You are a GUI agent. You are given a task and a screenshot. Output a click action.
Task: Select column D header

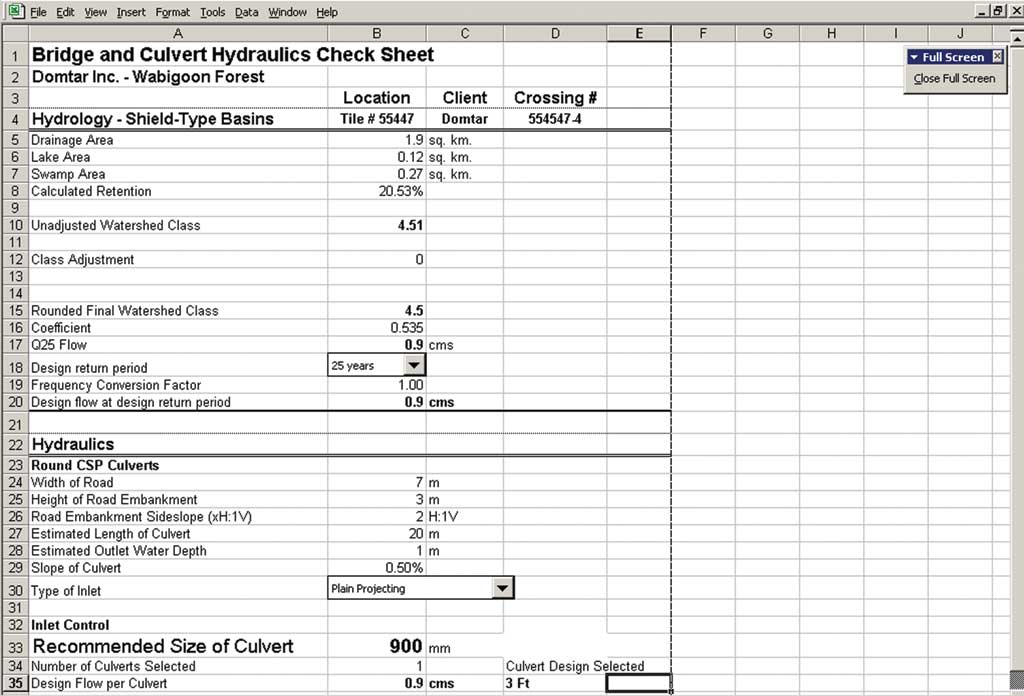[x=554, y=33]
